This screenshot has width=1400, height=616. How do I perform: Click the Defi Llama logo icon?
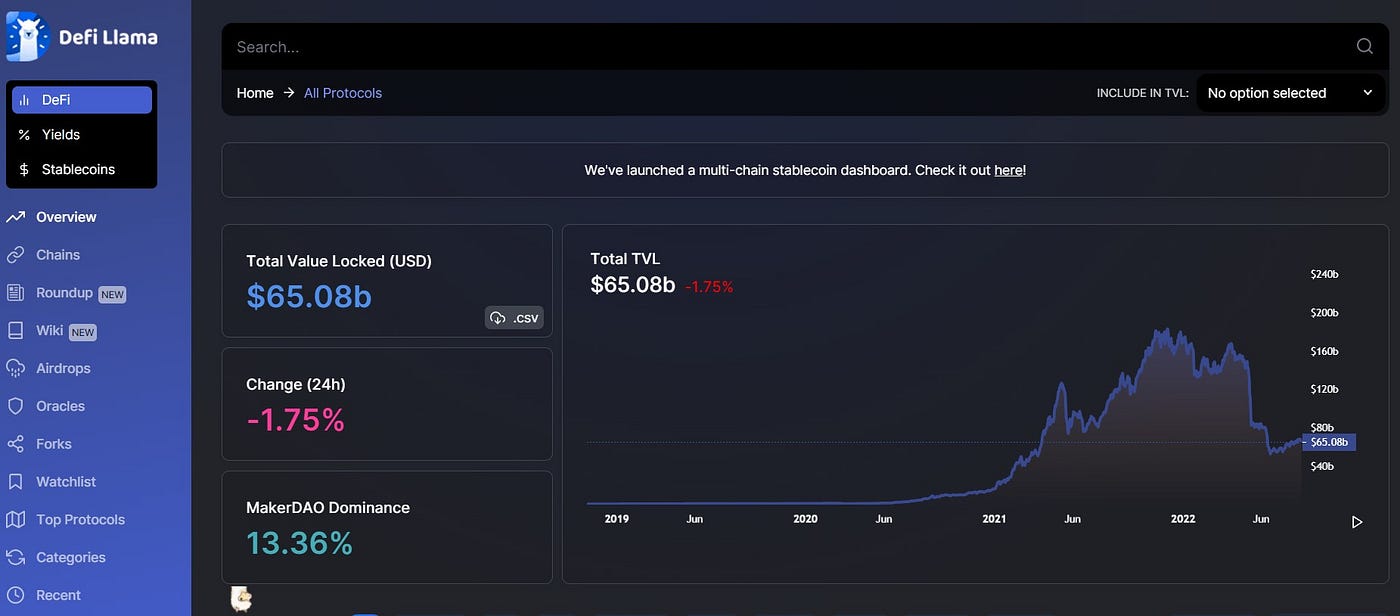pyautogui.click(x=27, y=37)
